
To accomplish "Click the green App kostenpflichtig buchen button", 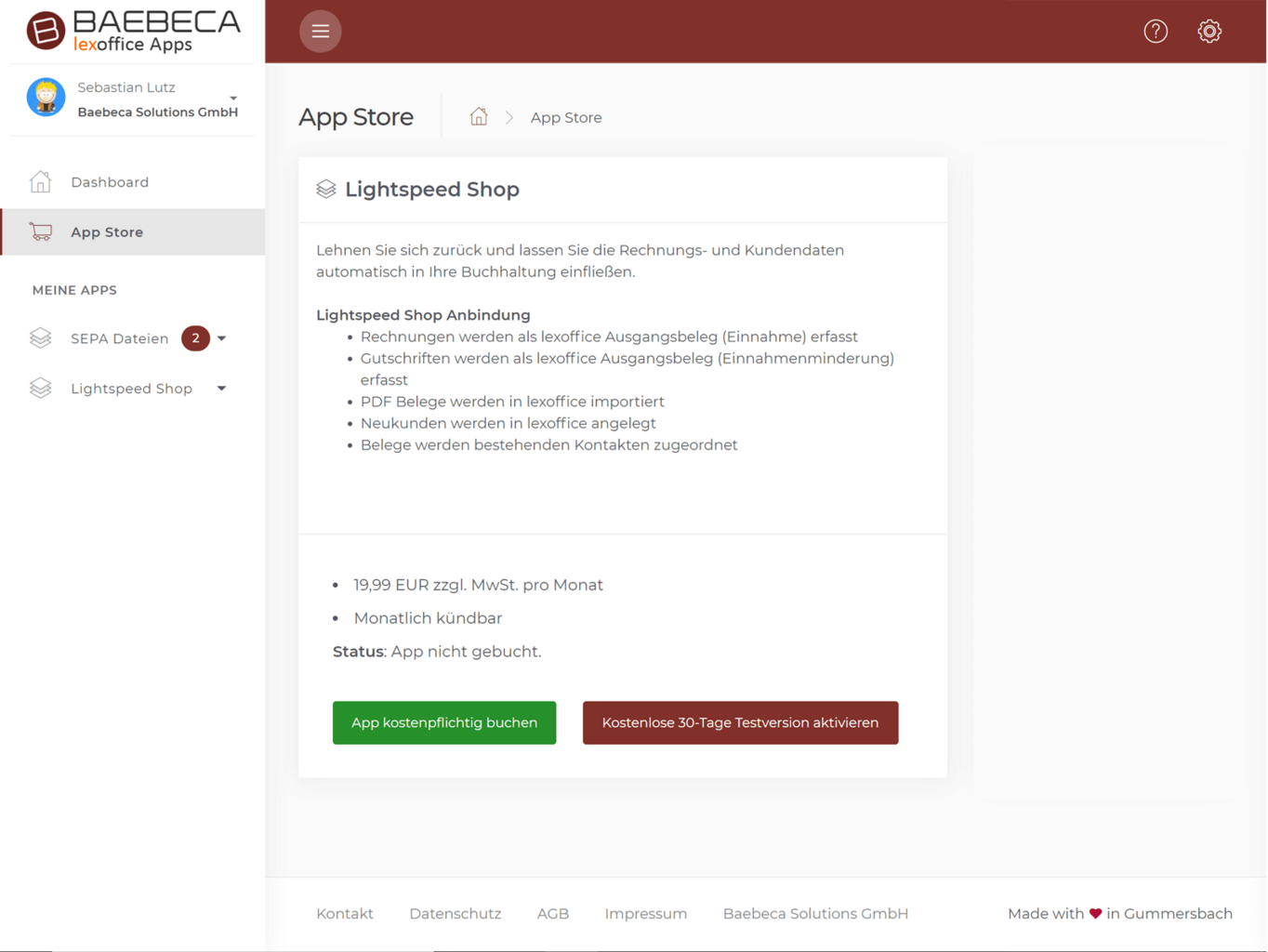I will tap(444, 722).
